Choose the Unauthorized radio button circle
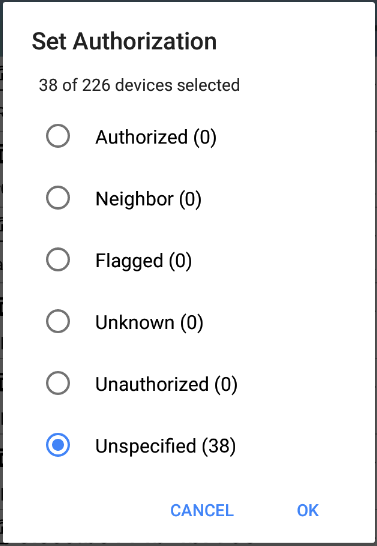 click(58, 383)
